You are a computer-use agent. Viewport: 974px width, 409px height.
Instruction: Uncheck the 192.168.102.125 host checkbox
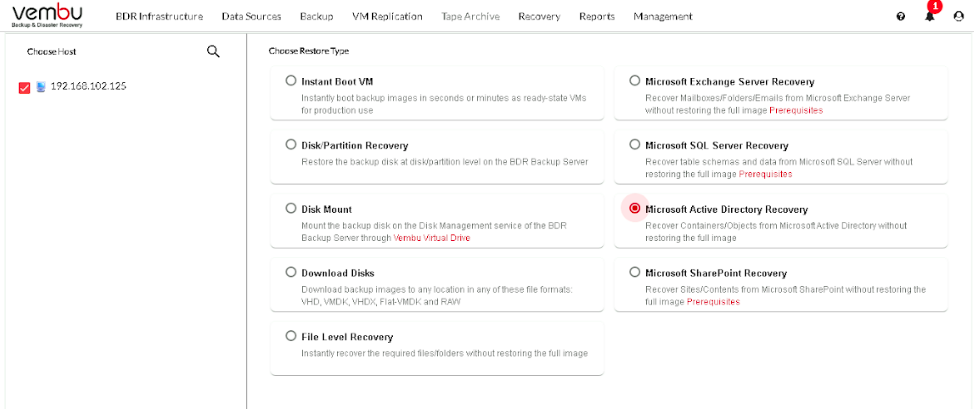[24, 88]
